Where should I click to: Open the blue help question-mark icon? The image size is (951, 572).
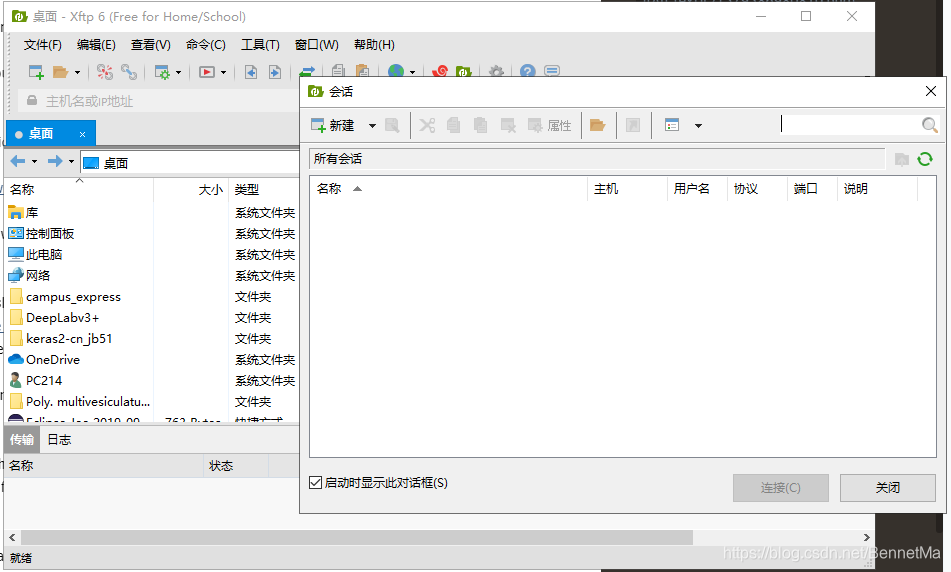[x=528, y=72]
